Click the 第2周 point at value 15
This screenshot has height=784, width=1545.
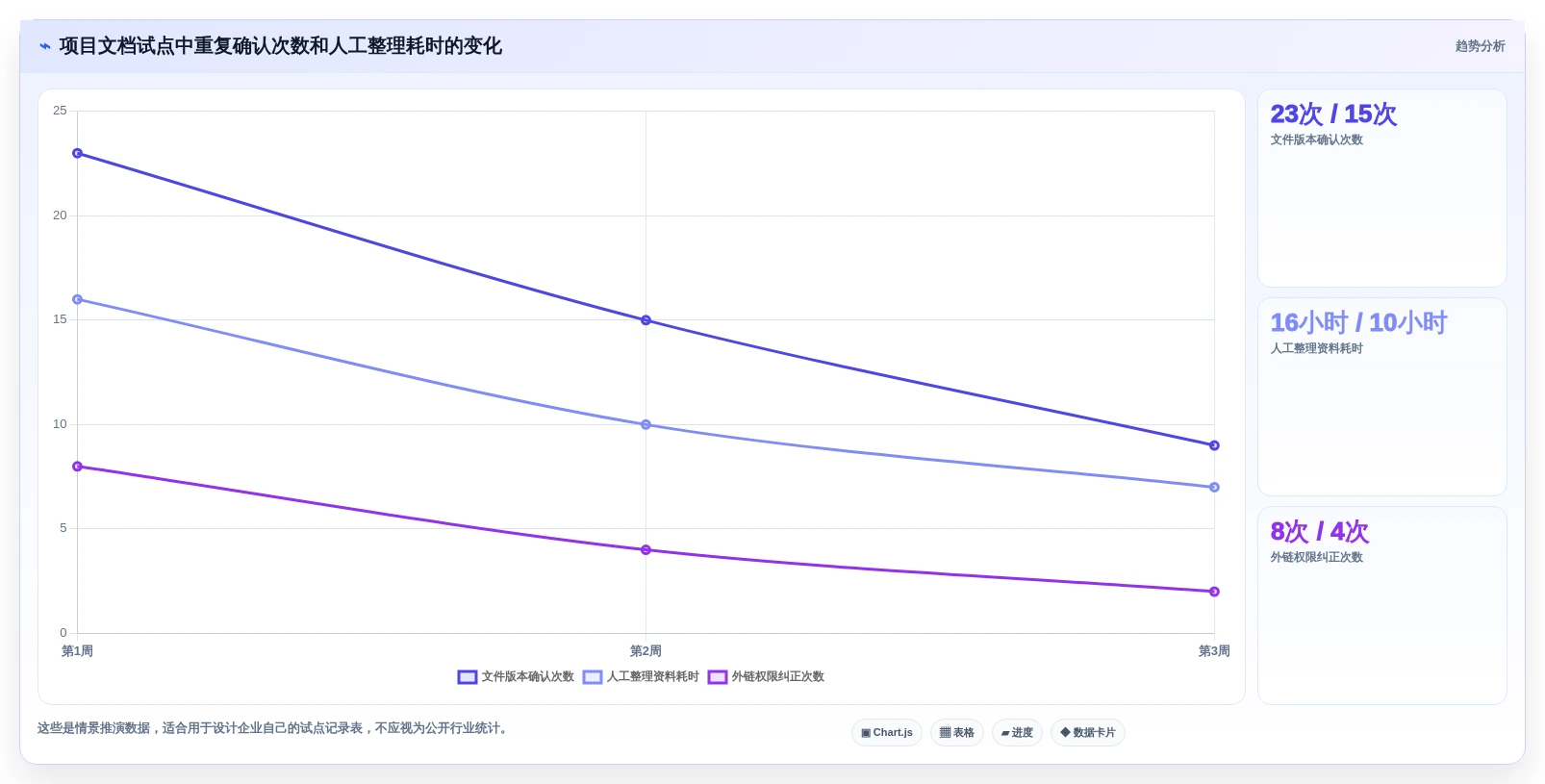click(x=646, y=320)
